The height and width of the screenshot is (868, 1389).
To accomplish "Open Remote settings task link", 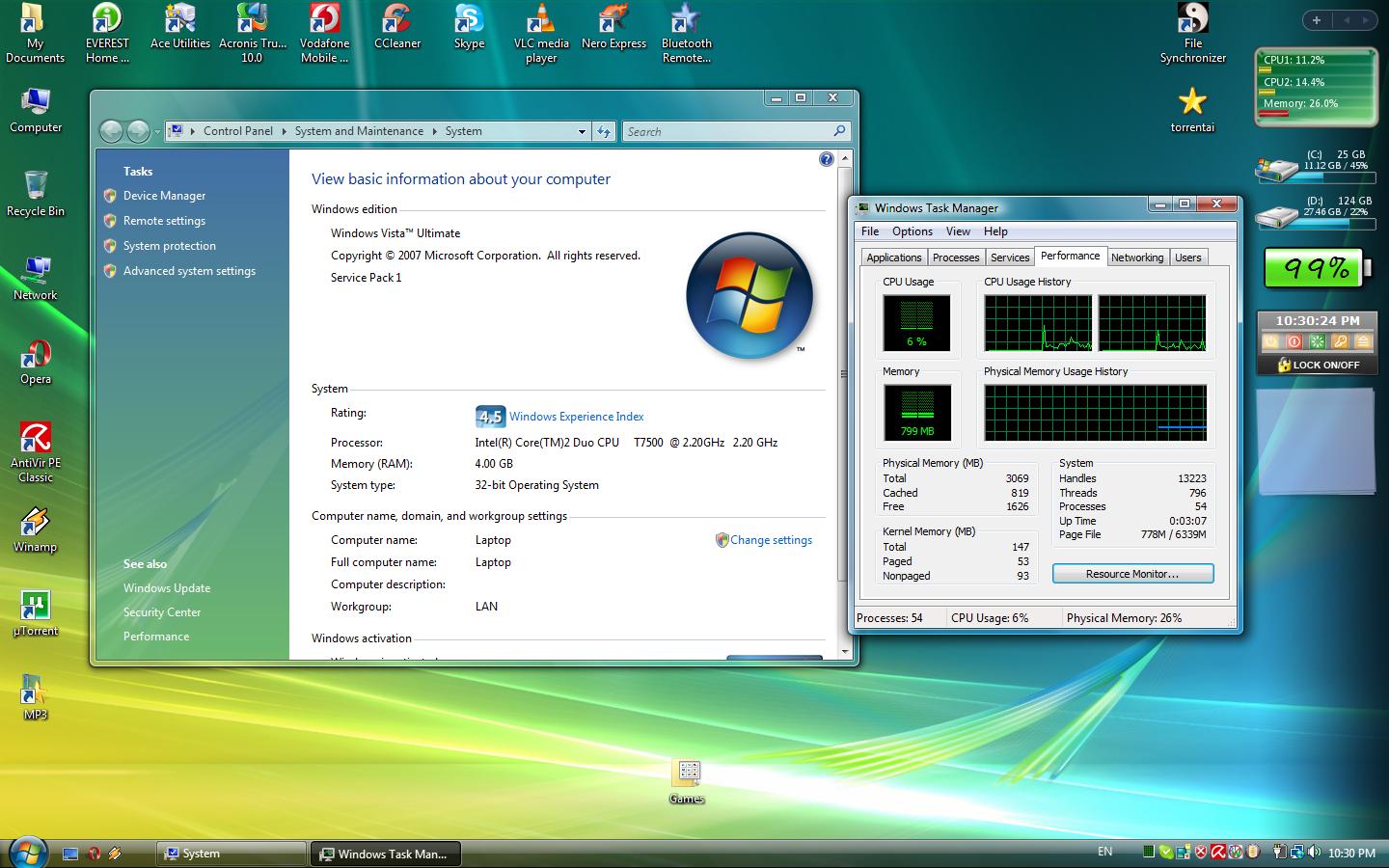I will (164, 221).
